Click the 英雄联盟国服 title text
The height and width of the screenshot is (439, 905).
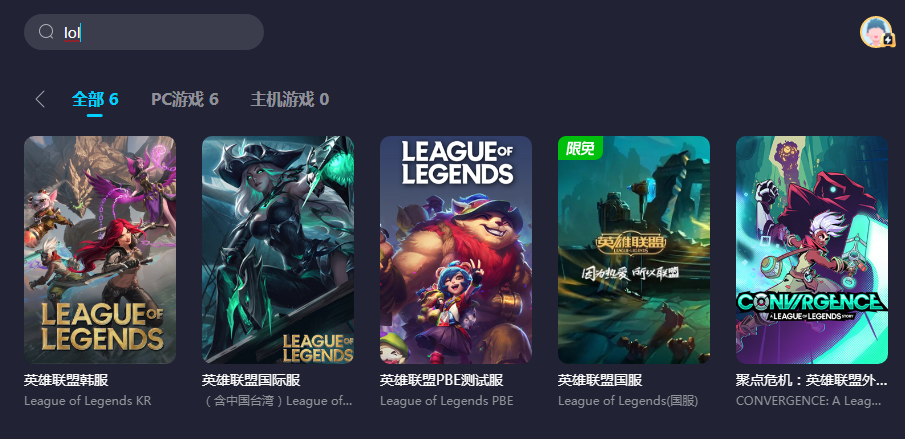600,381
